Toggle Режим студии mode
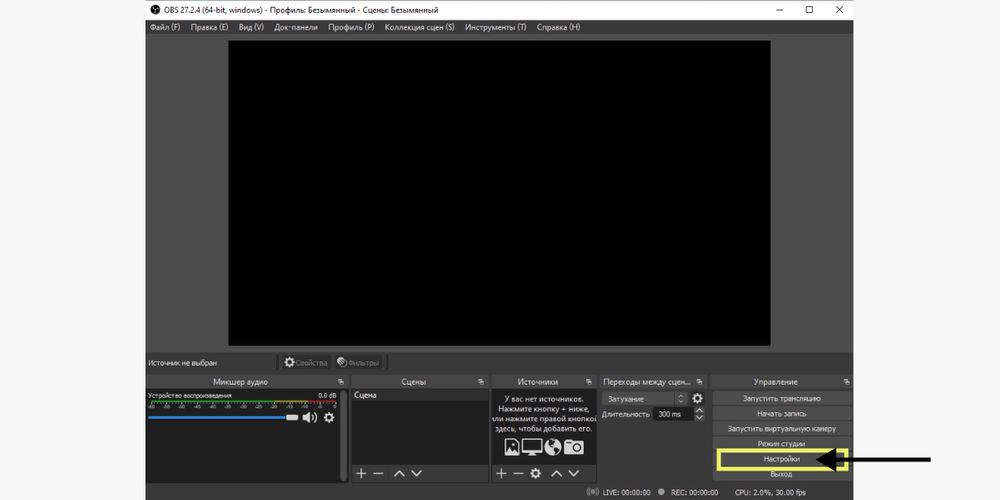The image size is (1000, 500). pos(782,444)
